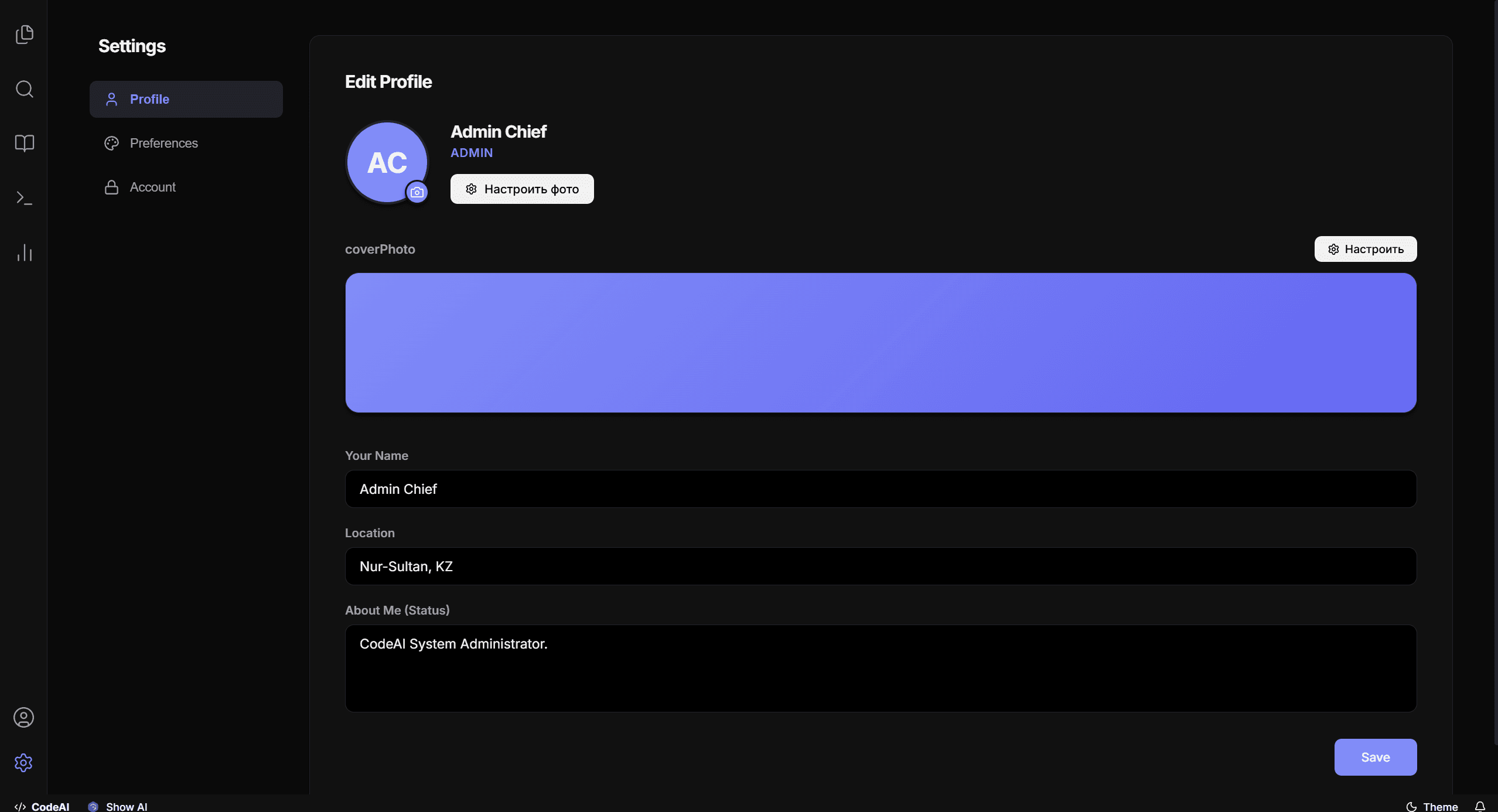This screenshot has height=812, width=1498.
Task: Open the terminal prompt icon in sidebar
Action: click(24, 198)
